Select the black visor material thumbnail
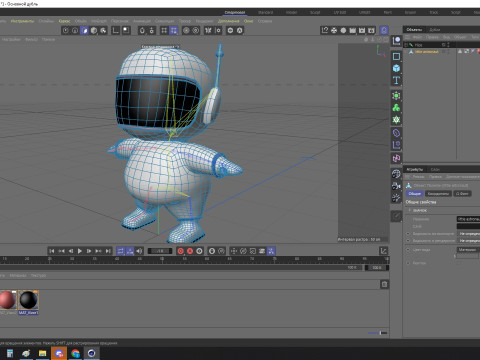Screen dimensions: 480x360 [29, 300]
